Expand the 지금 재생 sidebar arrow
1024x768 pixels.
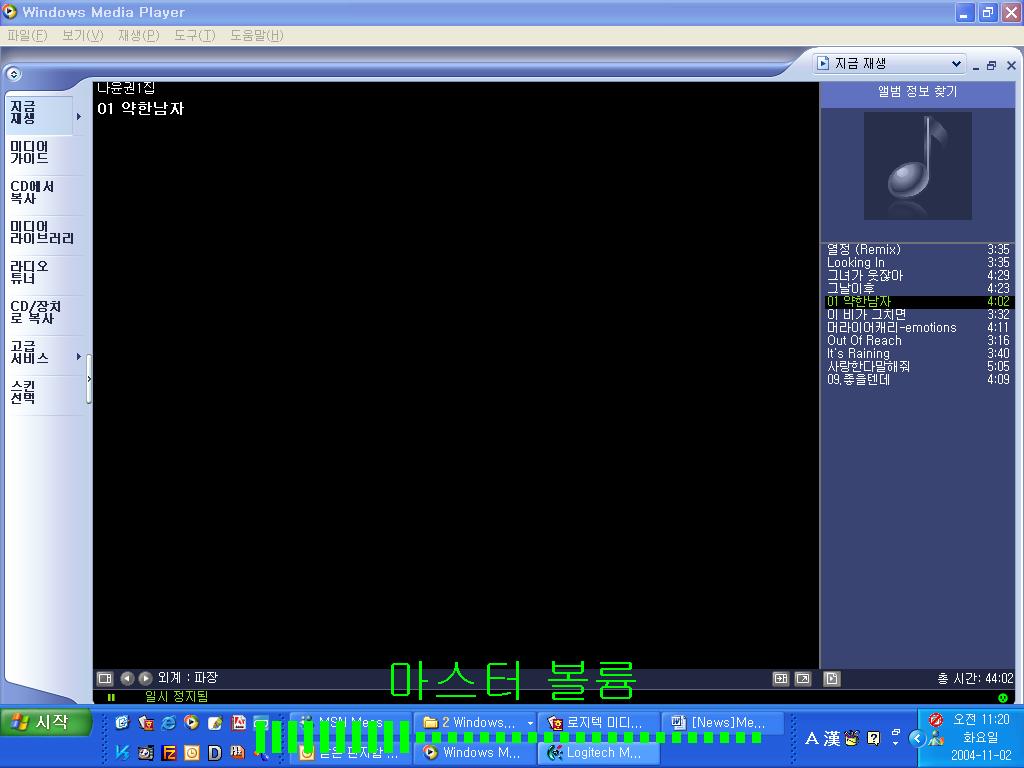(79, 117)
